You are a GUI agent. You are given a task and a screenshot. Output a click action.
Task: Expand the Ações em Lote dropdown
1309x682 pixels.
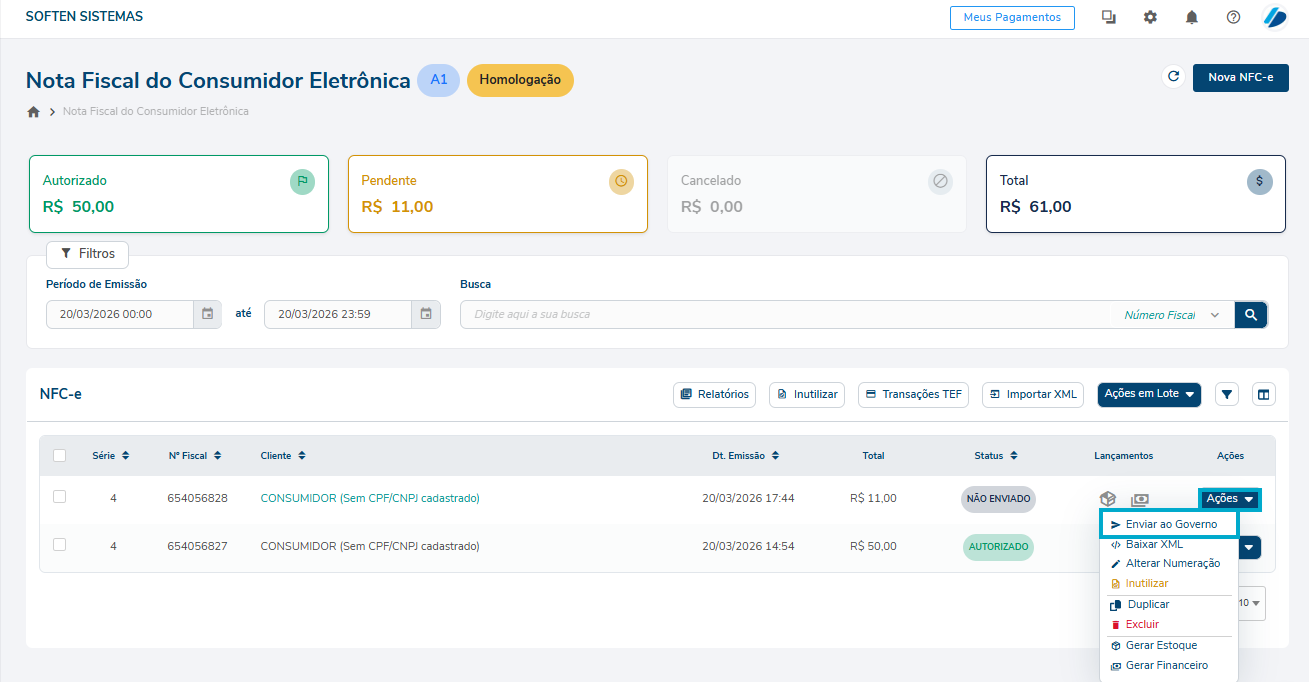pos(1149,394)
